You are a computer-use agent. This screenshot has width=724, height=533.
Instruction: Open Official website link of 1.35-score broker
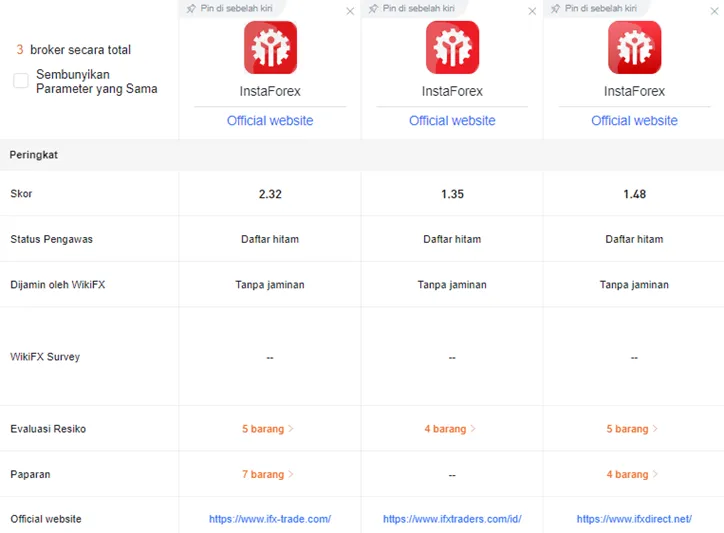tap(452, 121)
